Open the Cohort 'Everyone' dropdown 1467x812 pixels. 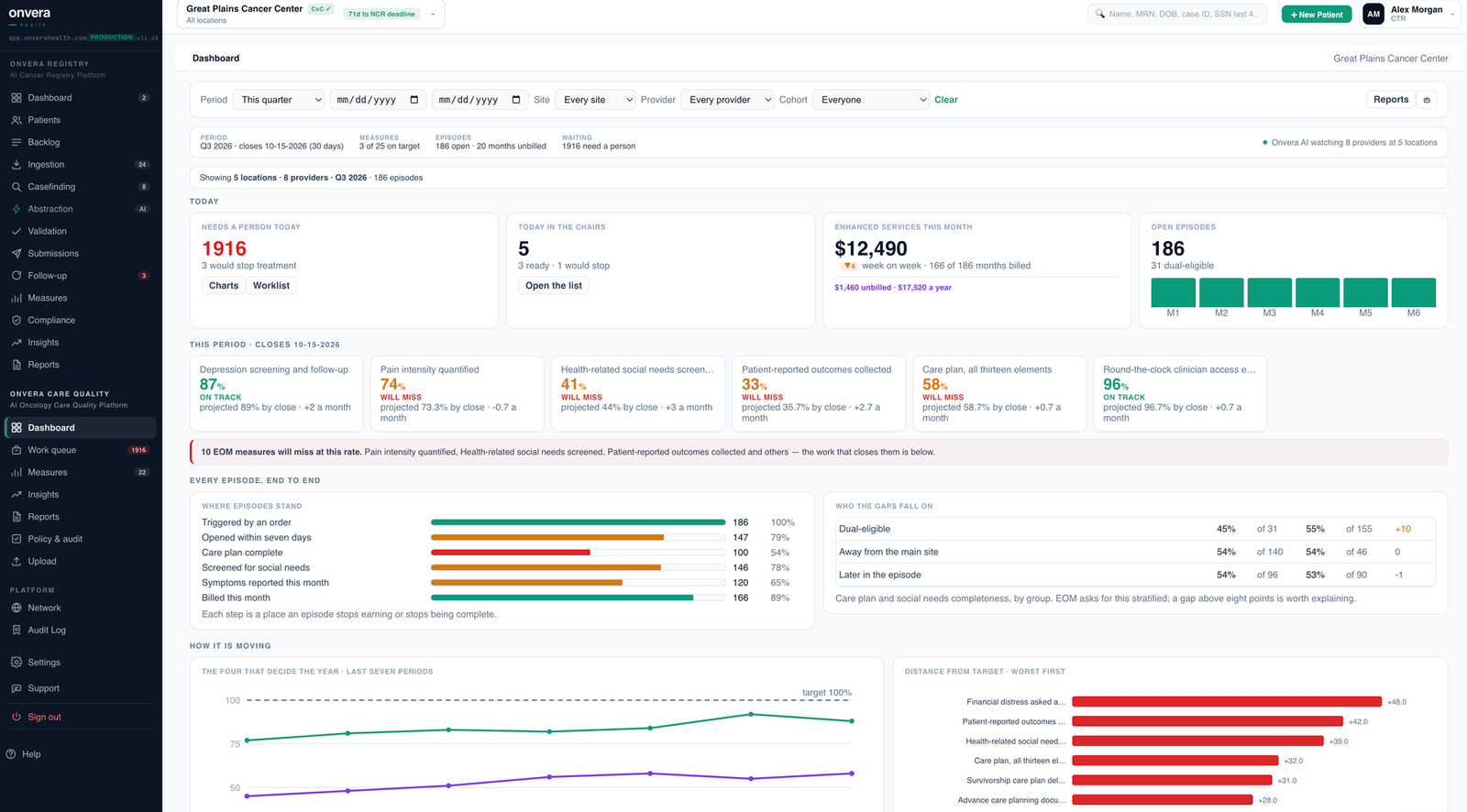[871, 100]
